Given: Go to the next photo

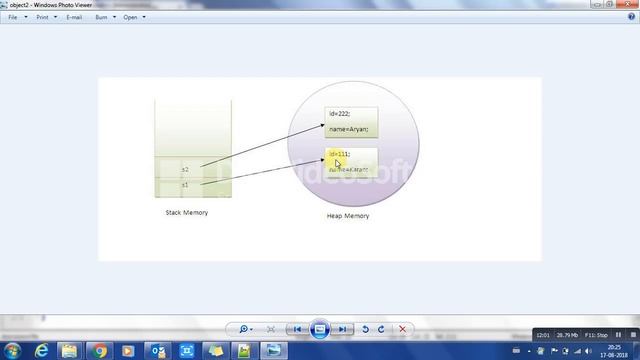Looking at the screenshot, I should click(x=342, y=329).
